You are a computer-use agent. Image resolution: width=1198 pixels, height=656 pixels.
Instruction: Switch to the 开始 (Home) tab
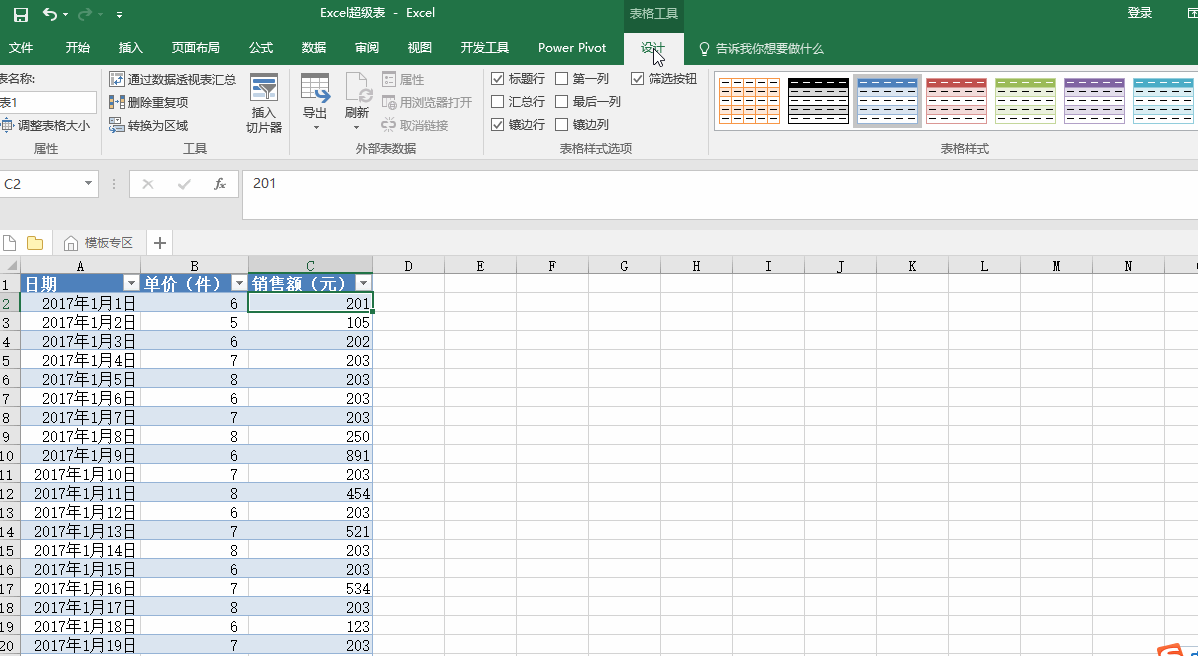pyautogui.click(x=77, y=47)
